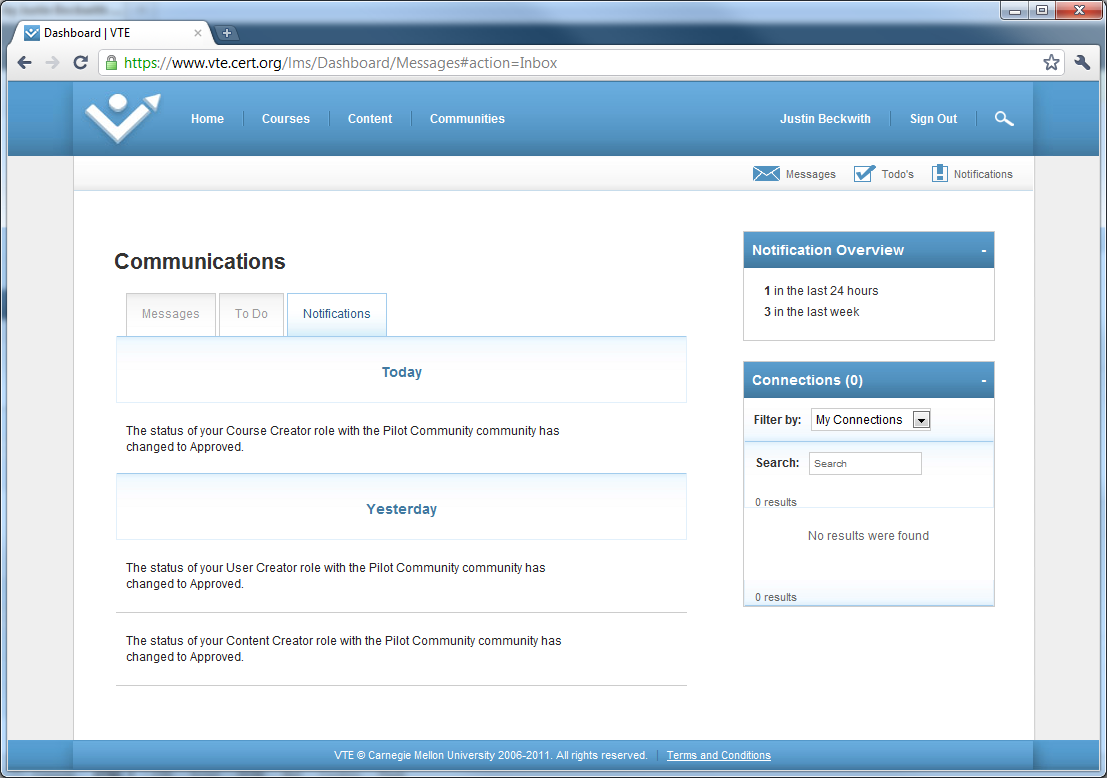Open a new tab with the plus button
The image size is (1107, 778).
click(x=227, y=32)
